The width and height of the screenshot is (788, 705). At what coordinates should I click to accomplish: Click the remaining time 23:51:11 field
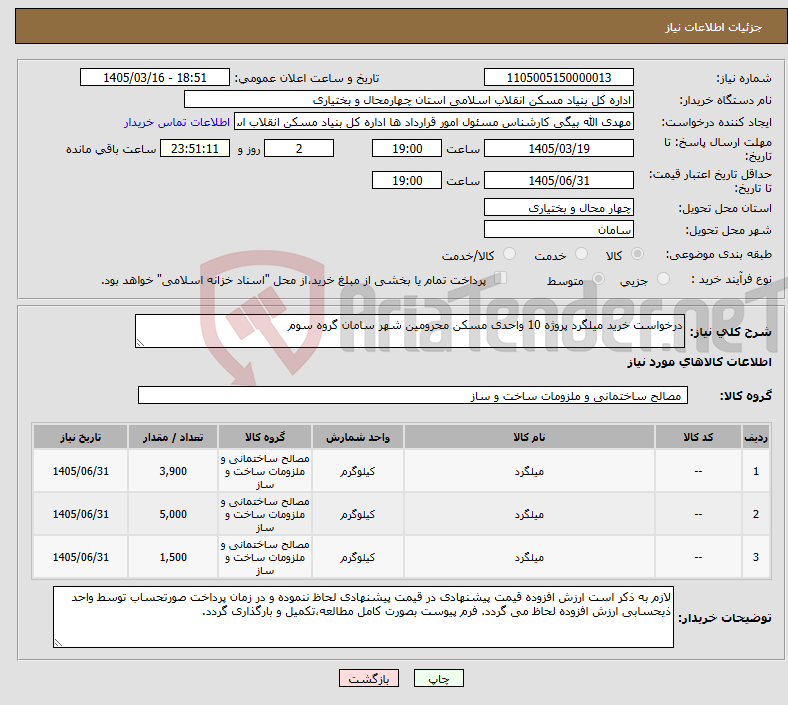[x=195, y=148]
